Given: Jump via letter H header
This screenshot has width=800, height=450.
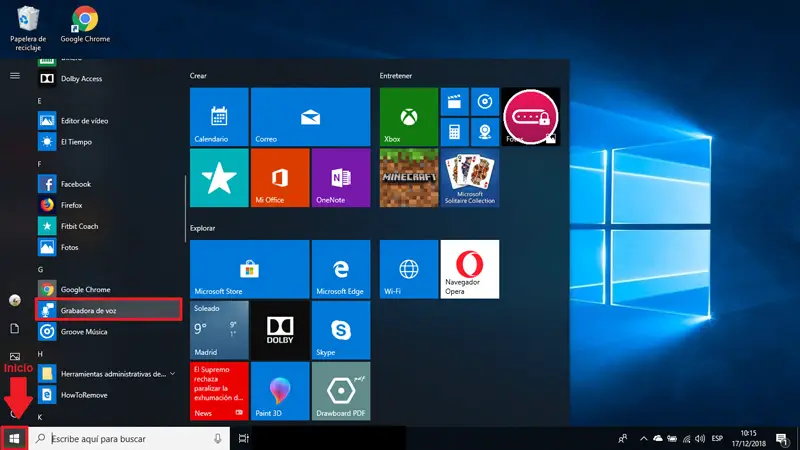Looking at the screenshot, I should coord(40,354).
